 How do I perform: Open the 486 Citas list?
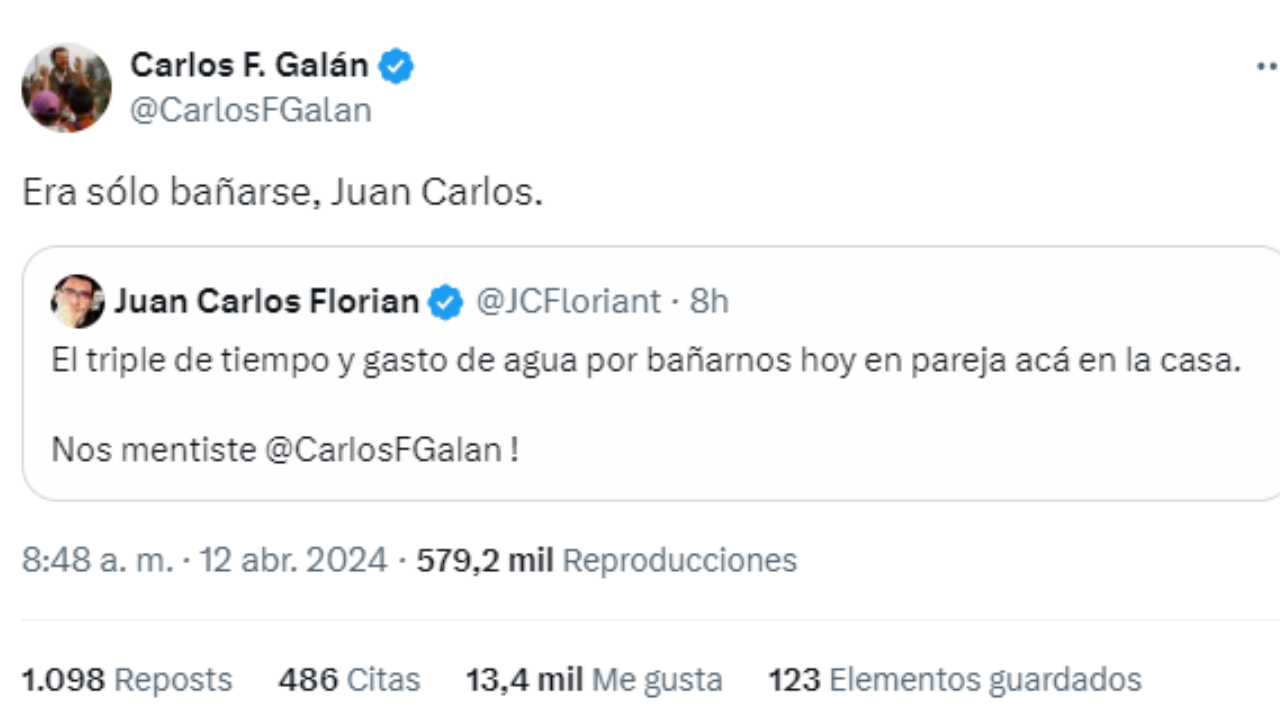[x=347, y=679]
